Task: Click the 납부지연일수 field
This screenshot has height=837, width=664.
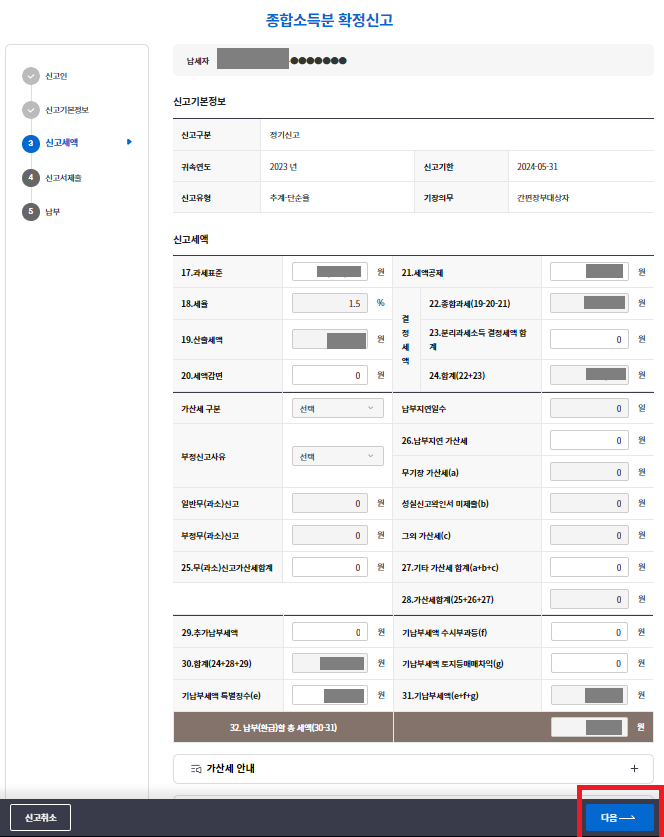Action: (x=589, y=408)
